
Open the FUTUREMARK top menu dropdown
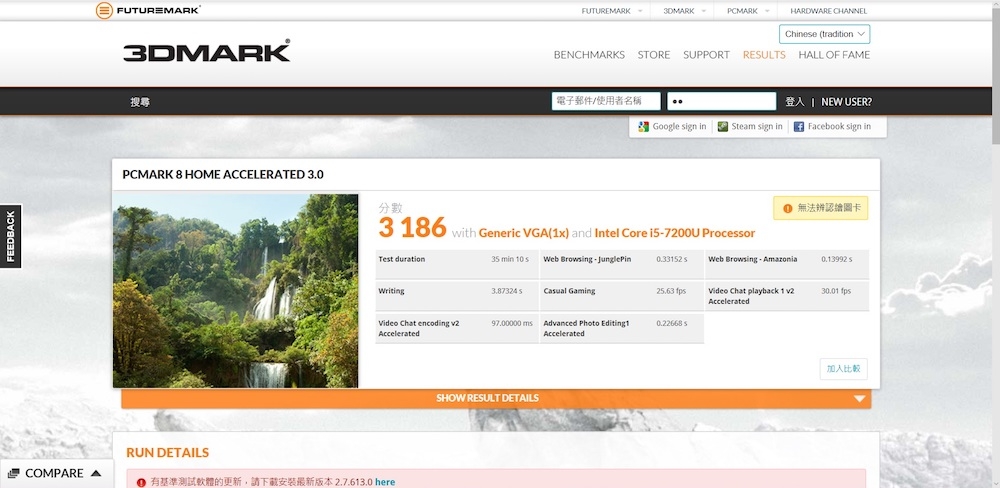[612, 11]
